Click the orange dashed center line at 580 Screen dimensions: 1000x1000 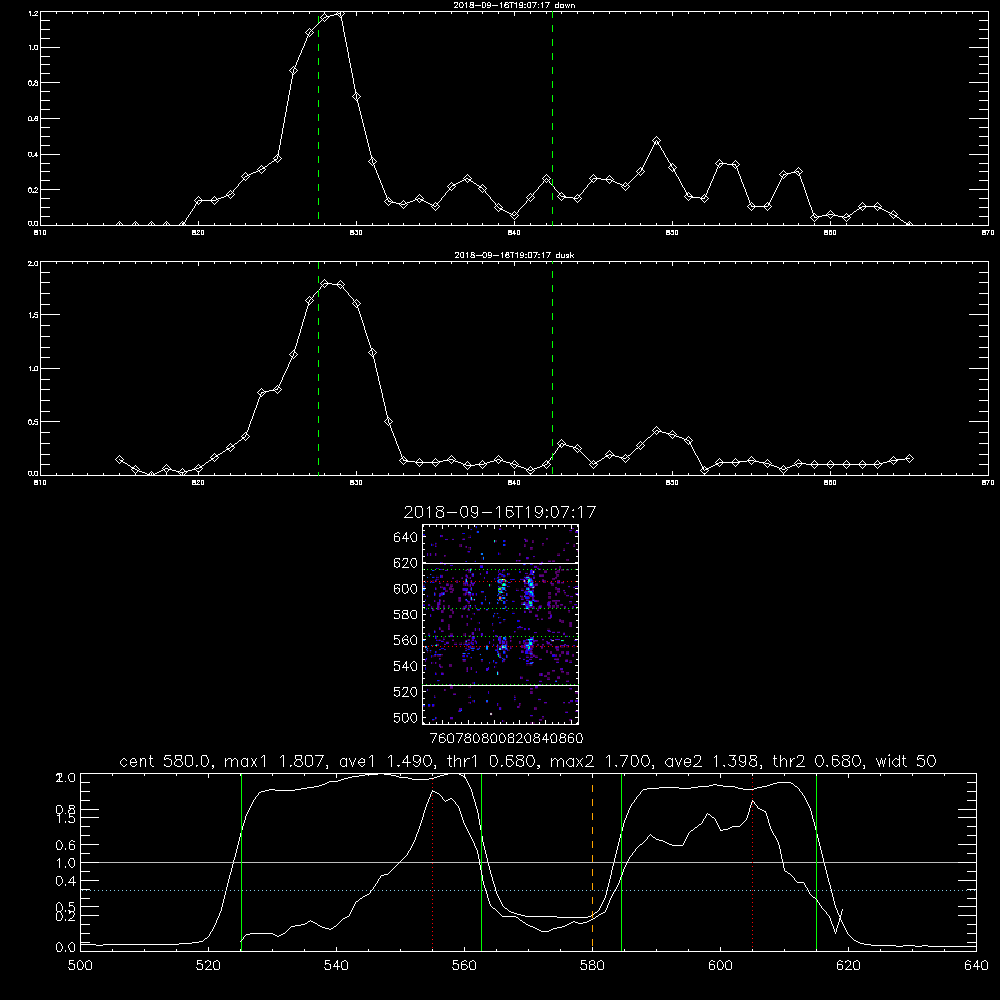(x=592, y=861)
